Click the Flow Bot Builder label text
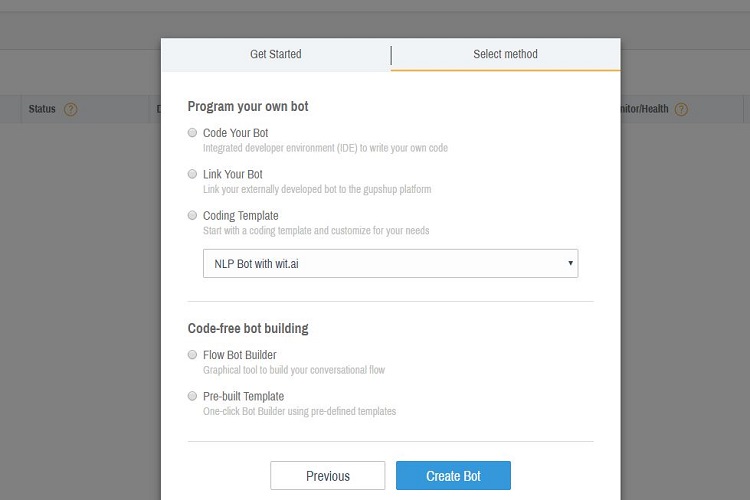 pyautogui.click(x=240, y=355)
